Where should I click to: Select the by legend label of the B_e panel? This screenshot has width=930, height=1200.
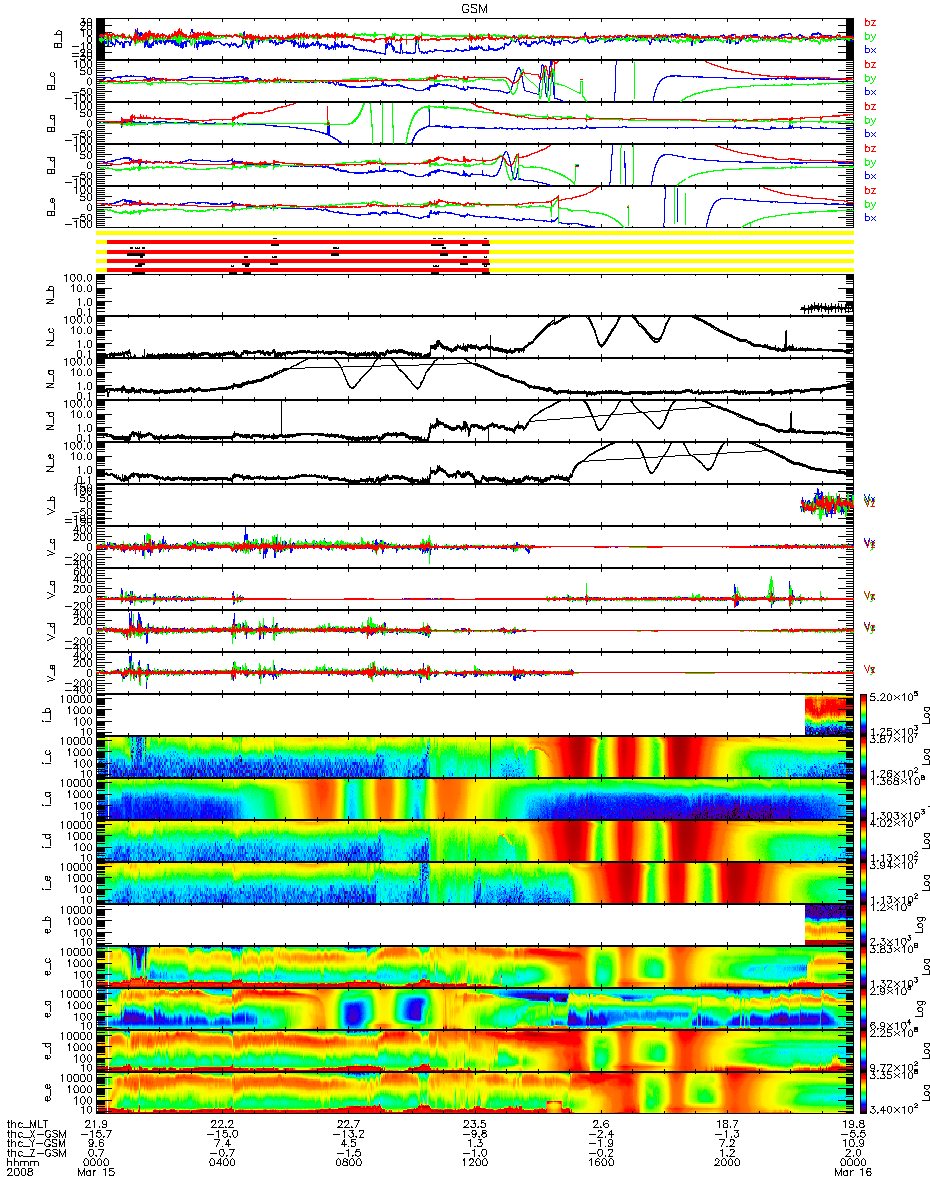870,204
